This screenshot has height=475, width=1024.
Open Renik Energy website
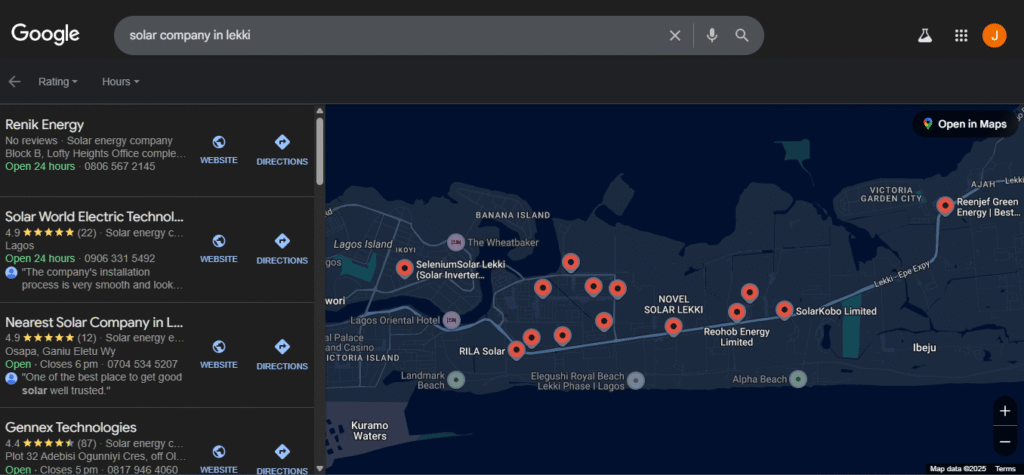[x=219, y=150]
